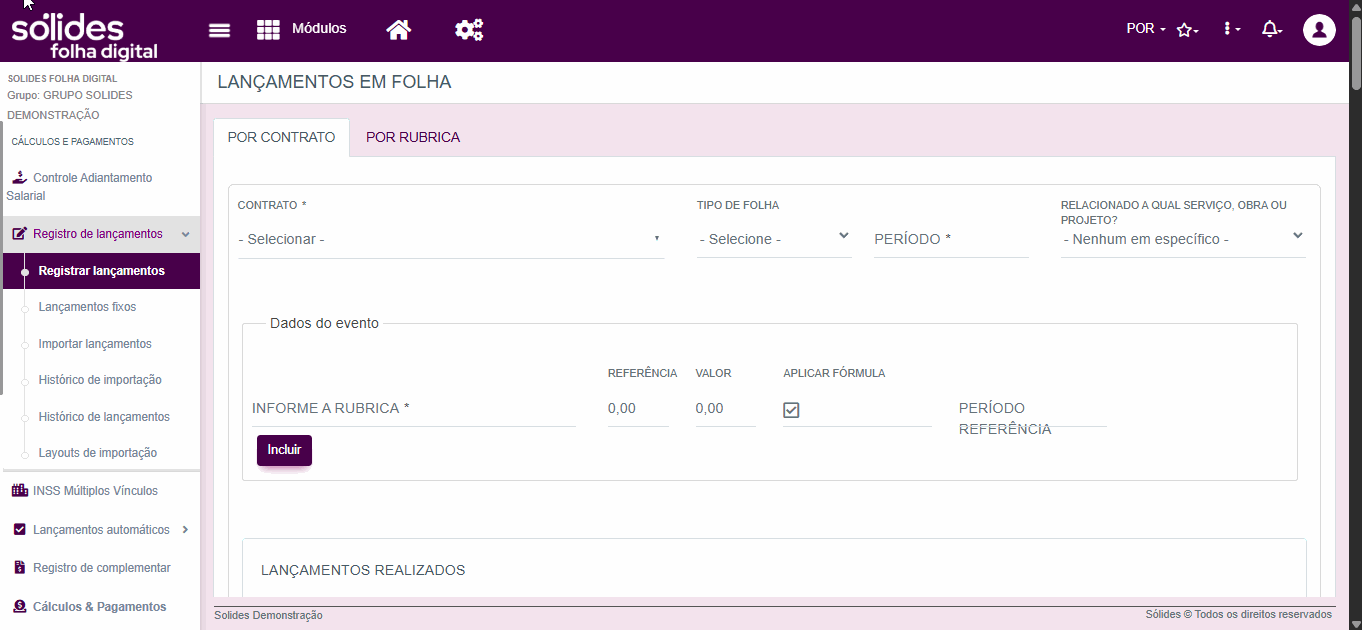Open Cálculos & Pagamentos link
This screenshot has height=630, width=1362.
pos(100,607)
